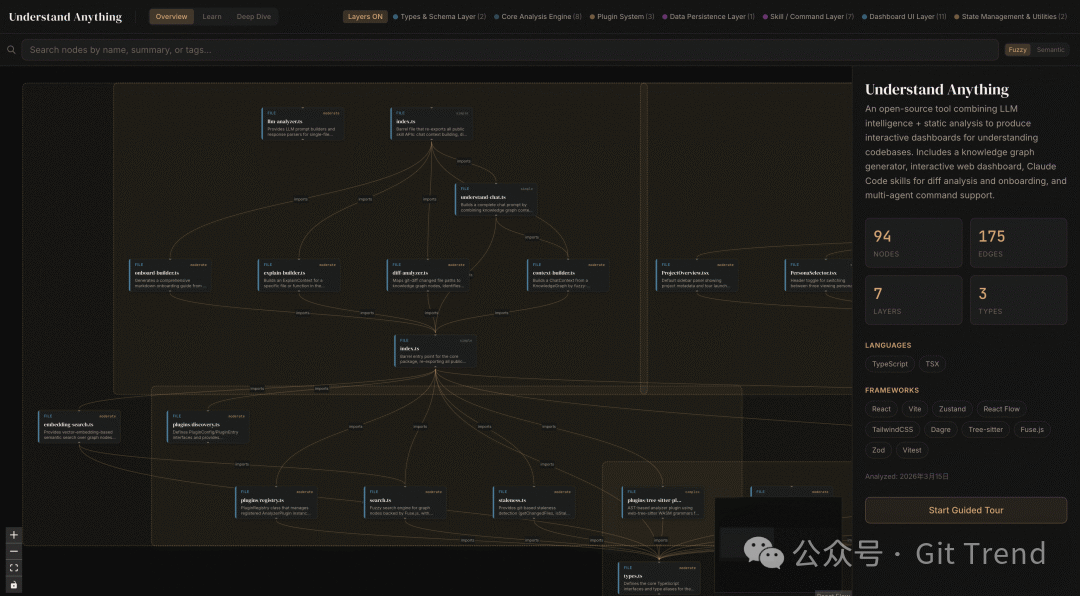Select the understand-chat.ts file node

tap(496, 200)
